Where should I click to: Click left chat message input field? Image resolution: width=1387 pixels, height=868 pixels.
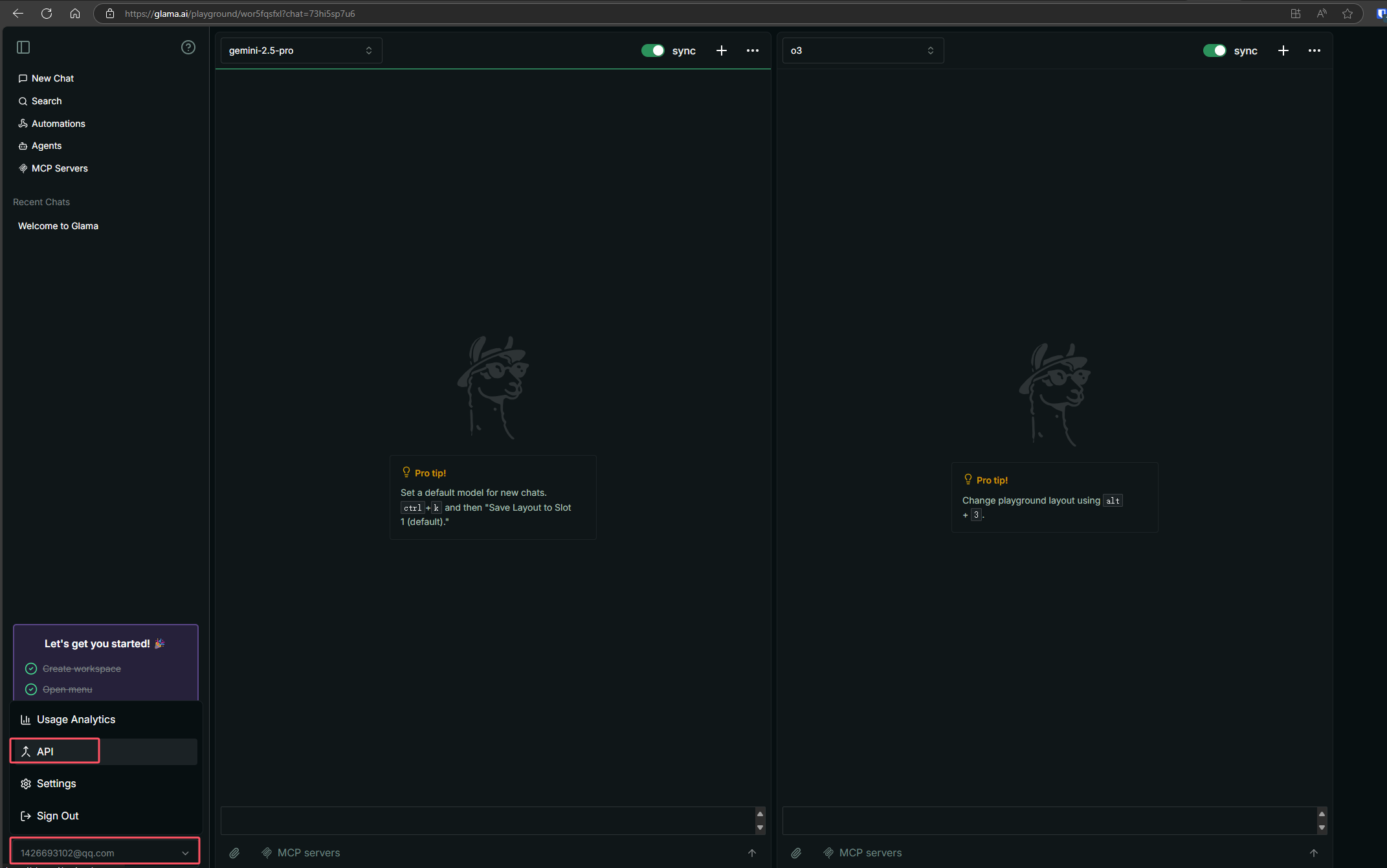click(x=487, y=820)
